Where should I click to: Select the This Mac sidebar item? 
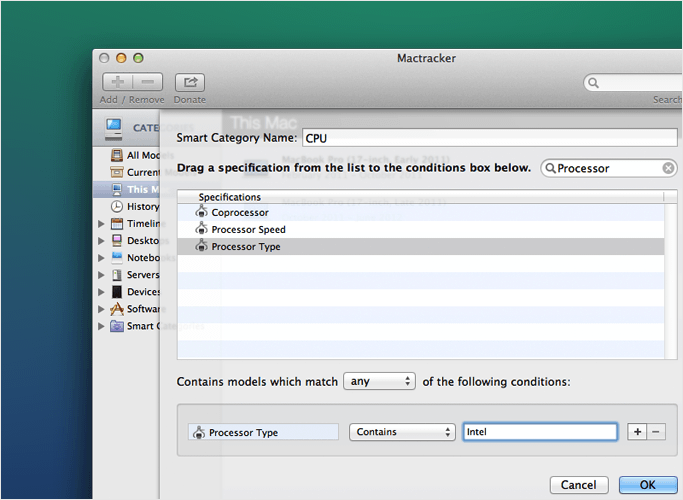[126, 189]
